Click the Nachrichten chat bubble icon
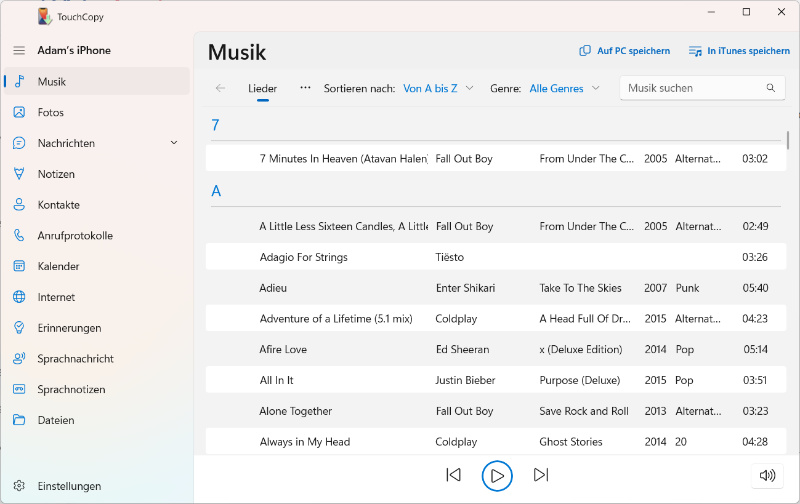 (x=19, y=143)
